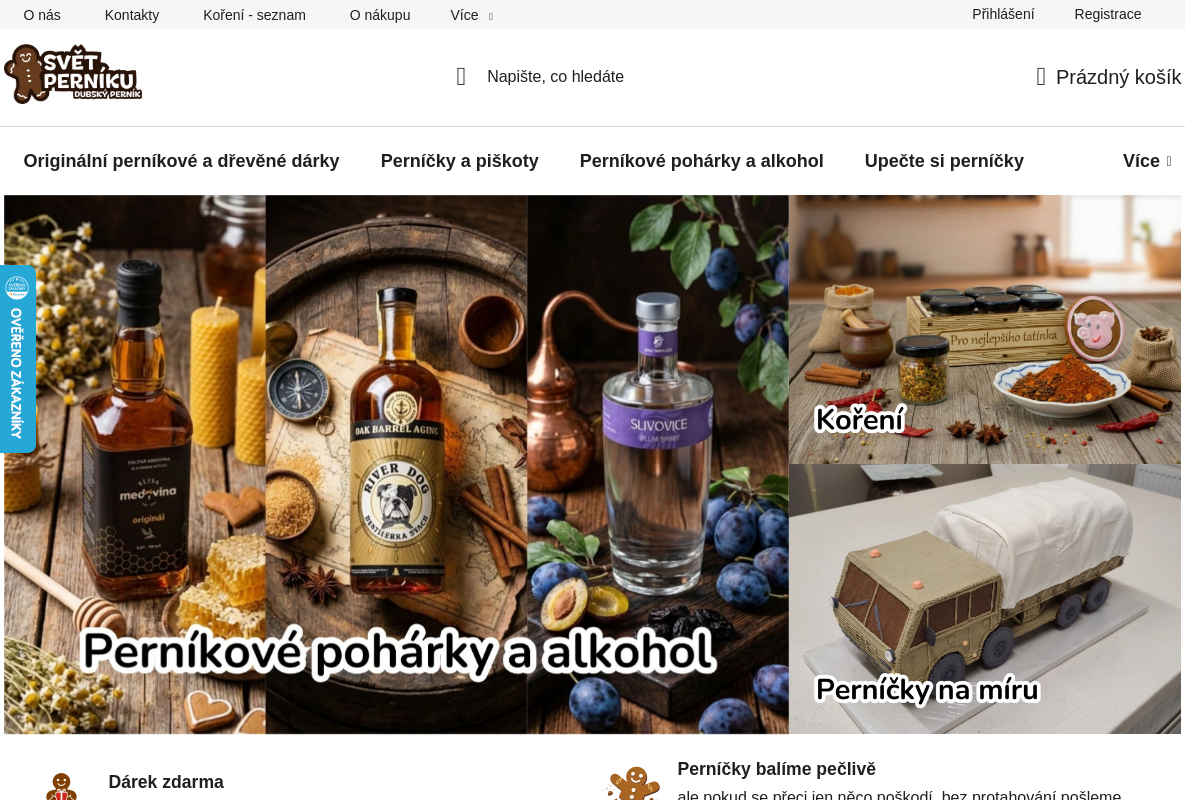The image size is (1200, 800).
Task: Click the gingerbread man icon by Dárek zdarma
Action: 61,786
